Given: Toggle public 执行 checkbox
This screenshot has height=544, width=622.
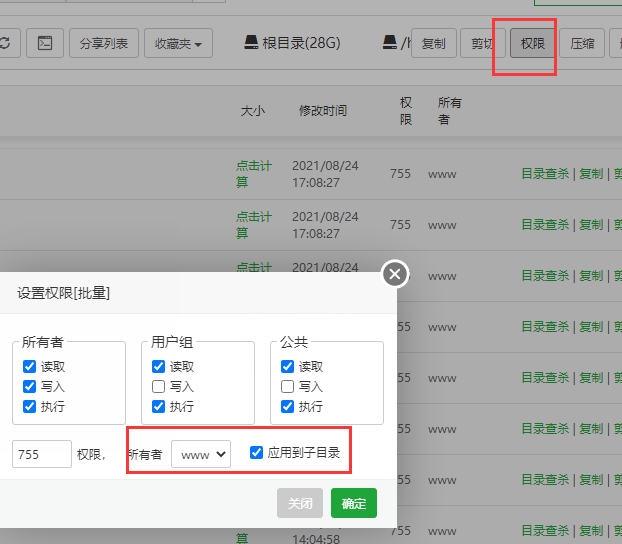Looking at the screenshot, I should [287, 406].
